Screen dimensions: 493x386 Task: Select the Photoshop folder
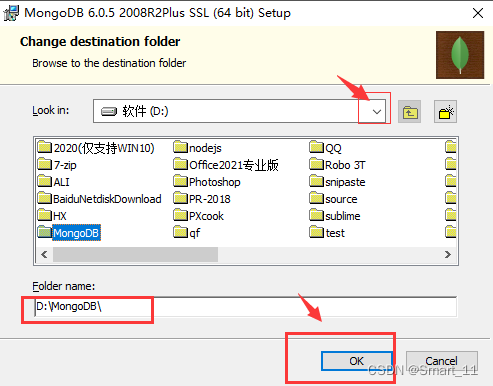[207, 182]
